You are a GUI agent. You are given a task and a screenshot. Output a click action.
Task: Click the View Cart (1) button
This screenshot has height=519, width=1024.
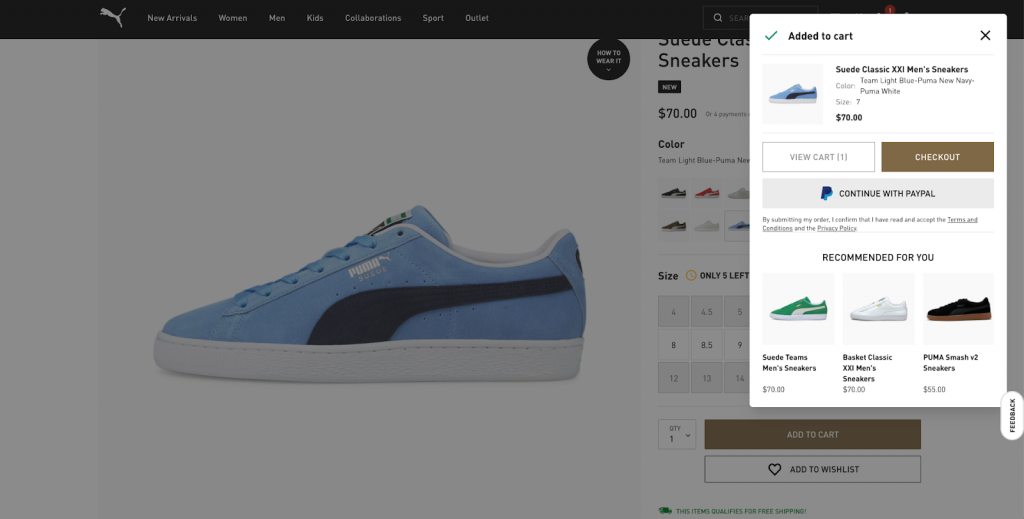818,157
